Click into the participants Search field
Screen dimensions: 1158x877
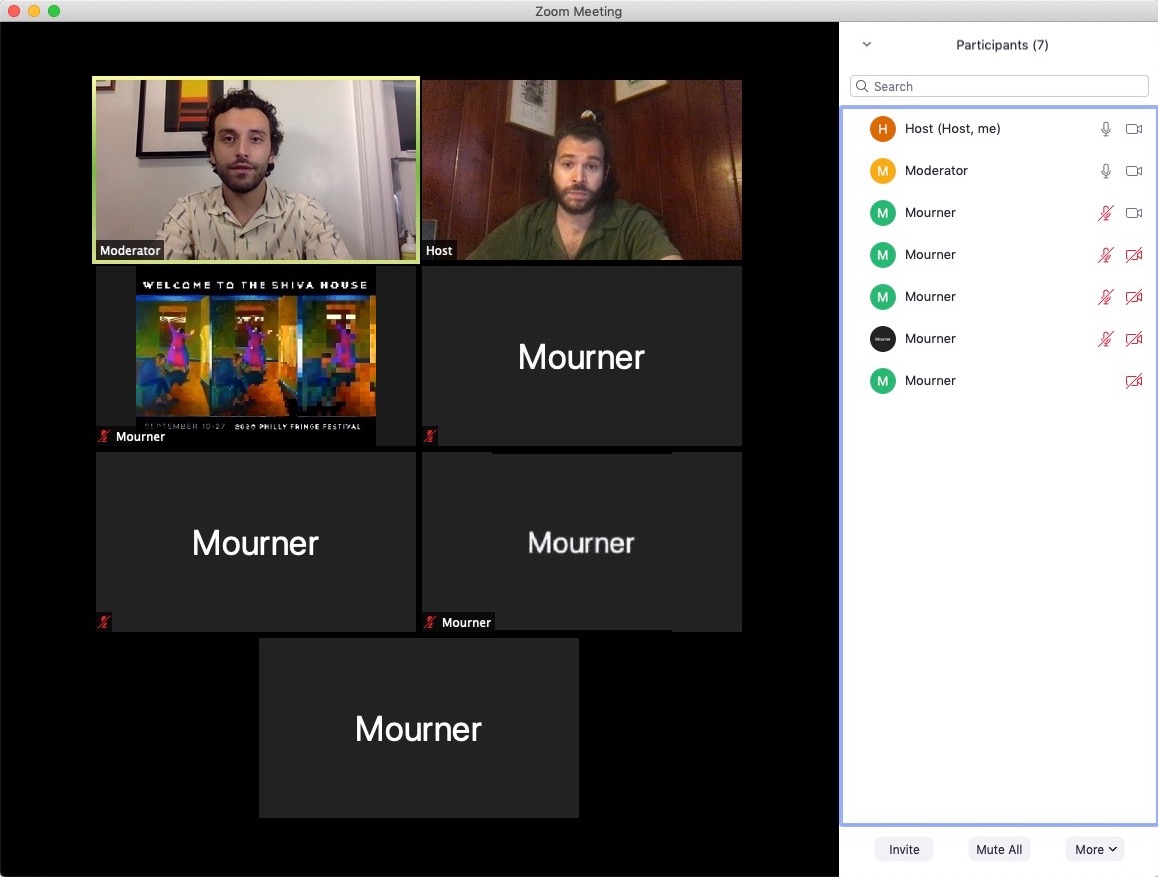(999, 86)
